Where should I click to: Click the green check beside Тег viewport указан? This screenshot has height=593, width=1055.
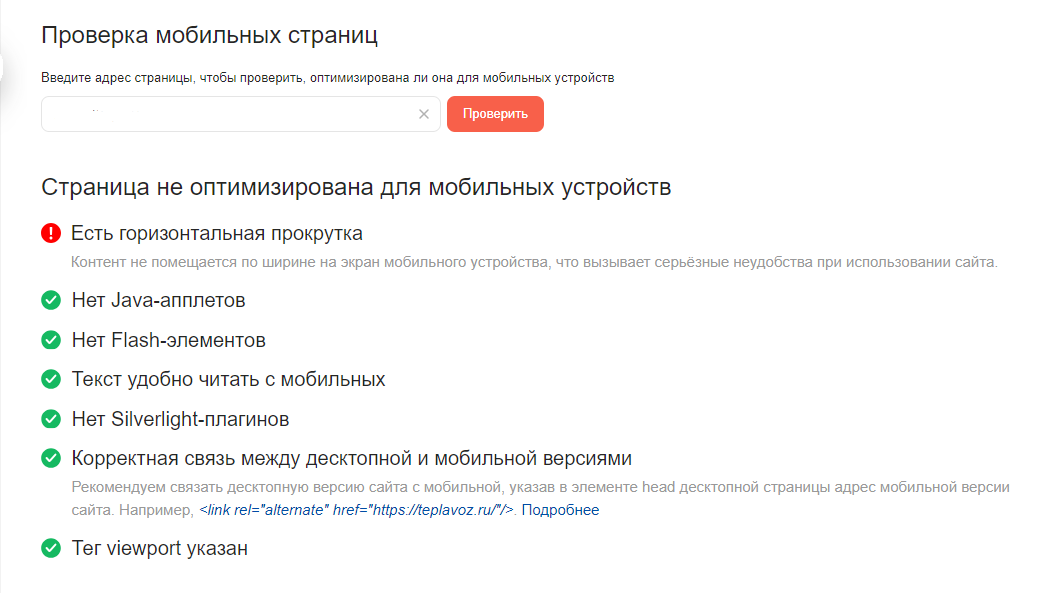tap(51, 548)
